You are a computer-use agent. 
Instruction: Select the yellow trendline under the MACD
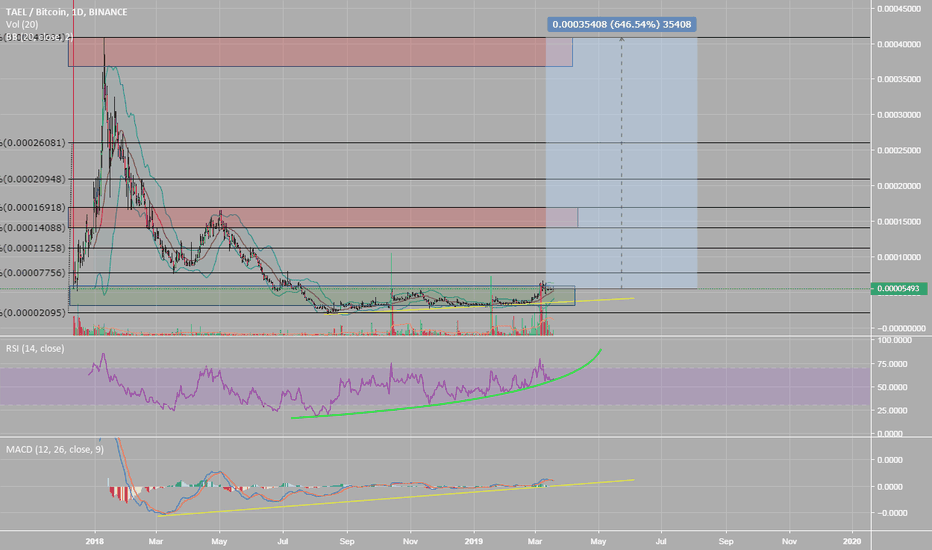pyautogui.click(x=395, y=498)
